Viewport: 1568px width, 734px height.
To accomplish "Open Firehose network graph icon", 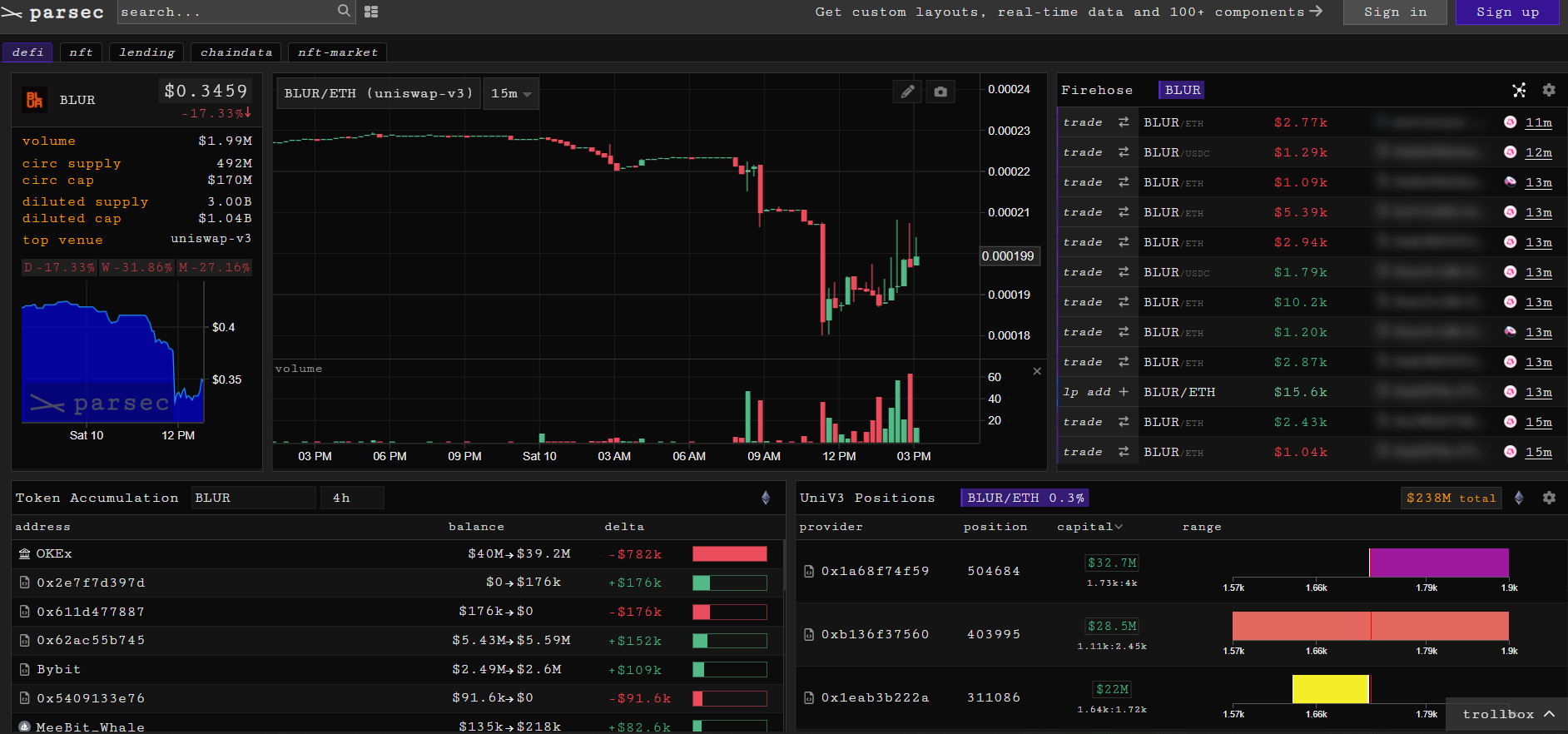I will point(1519,90).
